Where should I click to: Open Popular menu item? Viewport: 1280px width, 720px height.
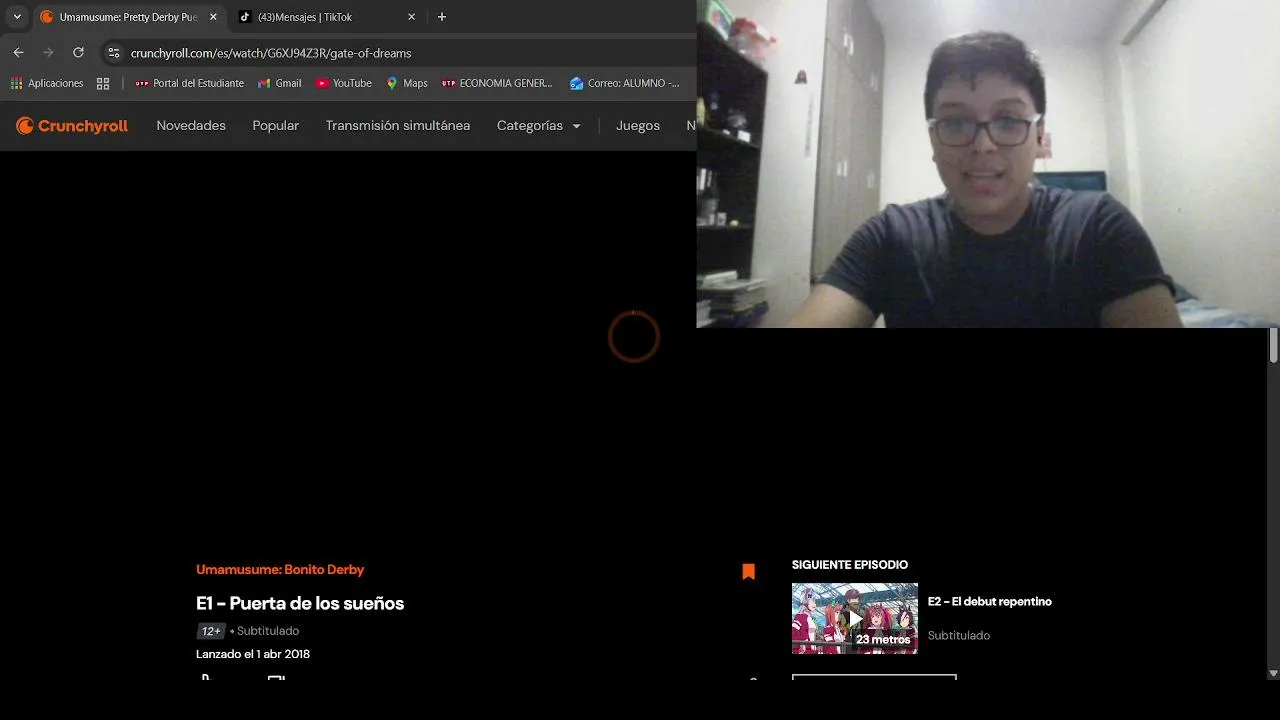pos(276,126)
